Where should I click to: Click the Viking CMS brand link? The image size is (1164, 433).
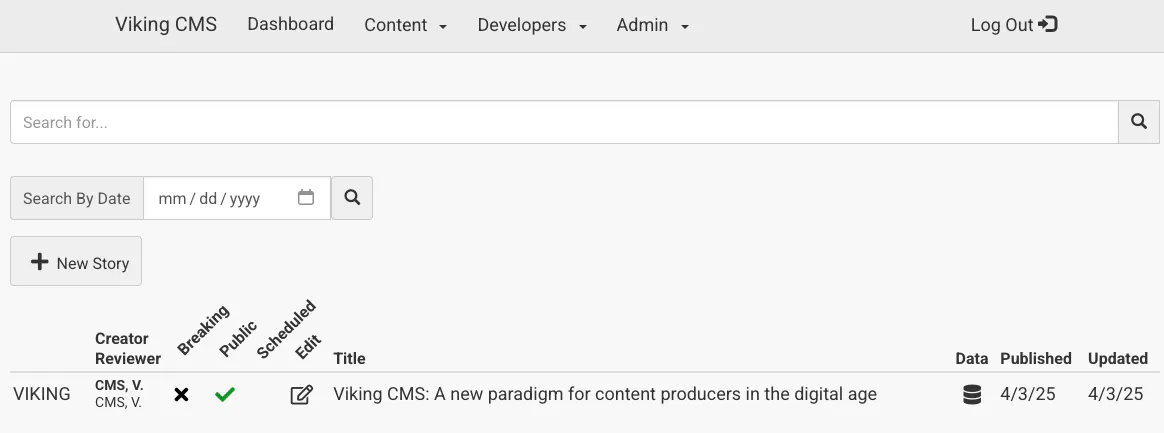point(166,24)
